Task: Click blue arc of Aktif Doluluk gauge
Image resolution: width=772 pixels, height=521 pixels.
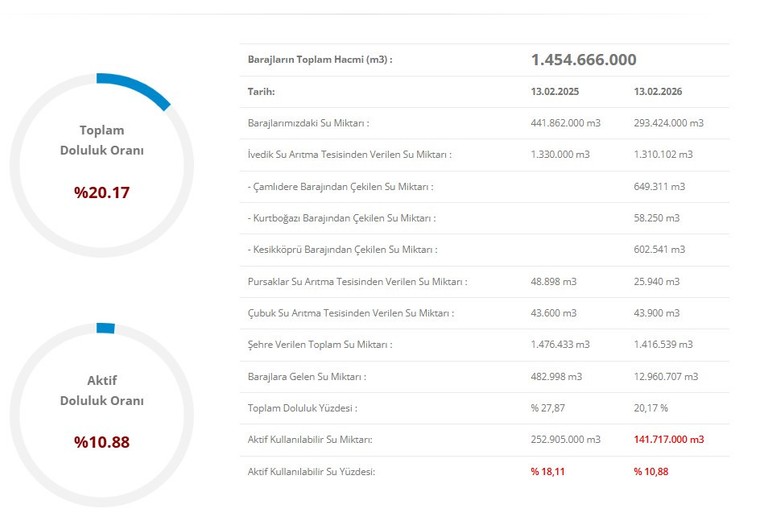Action: (105, 328)
